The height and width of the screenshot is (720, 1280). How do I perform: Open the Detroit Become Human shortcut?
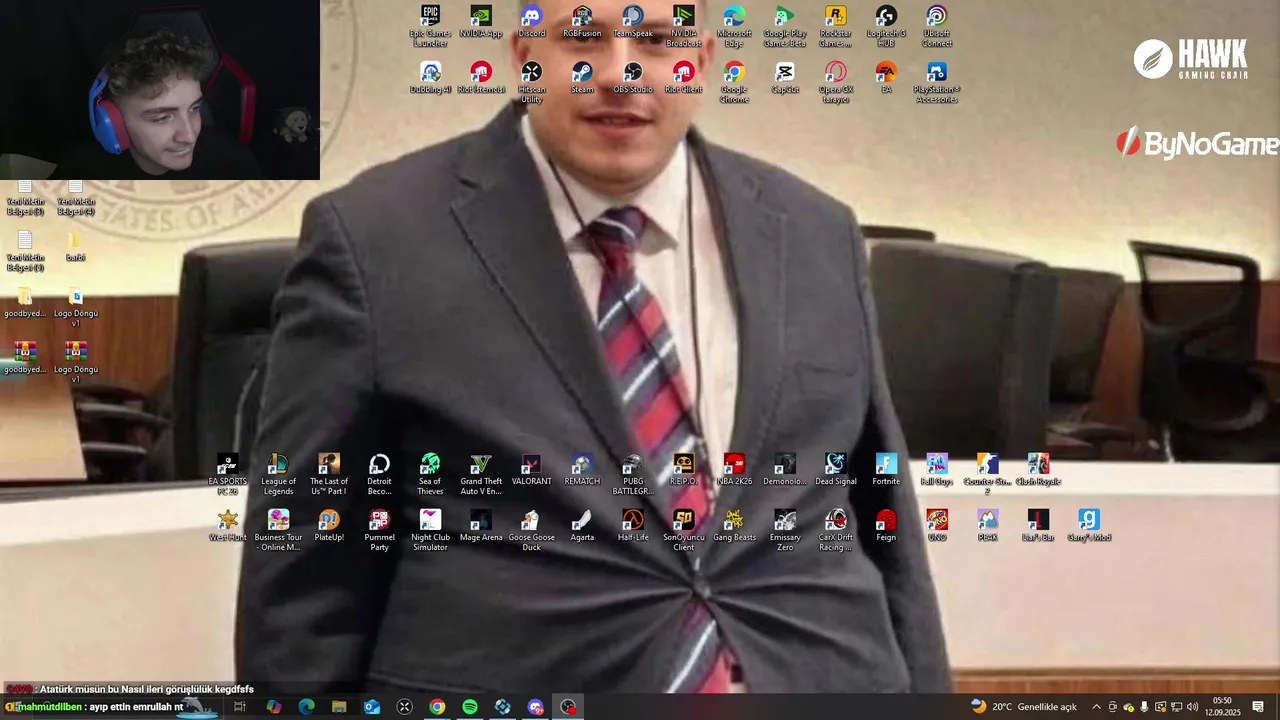click(x=379, y=474)
